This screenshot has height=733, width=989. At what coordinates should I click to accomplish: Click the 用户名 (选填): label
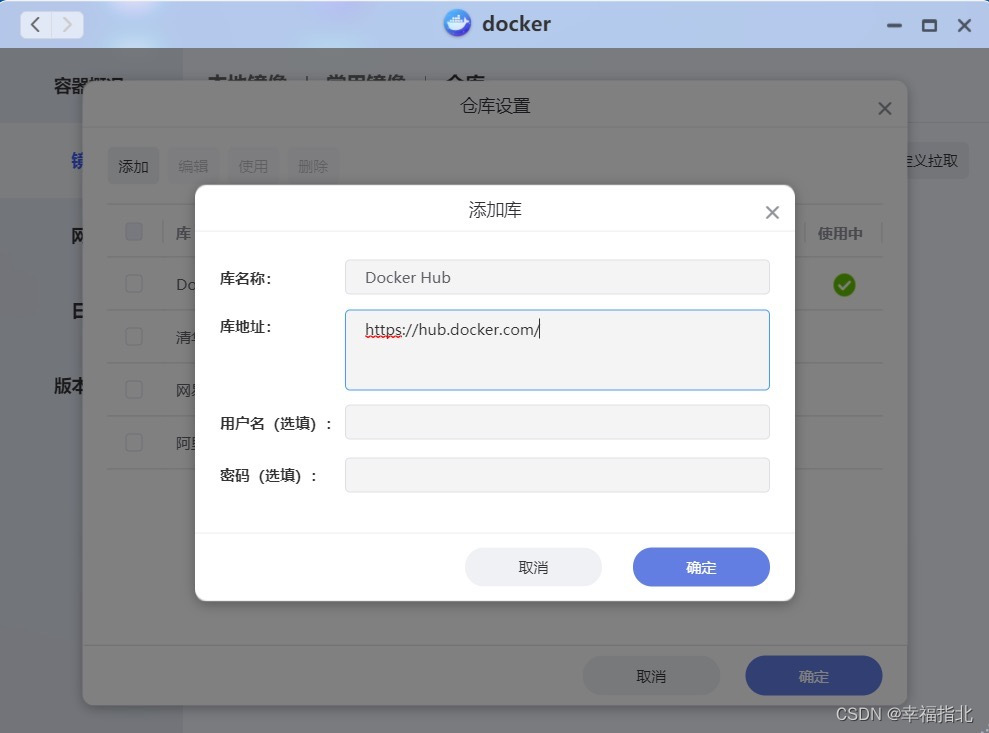click(276, 423)
